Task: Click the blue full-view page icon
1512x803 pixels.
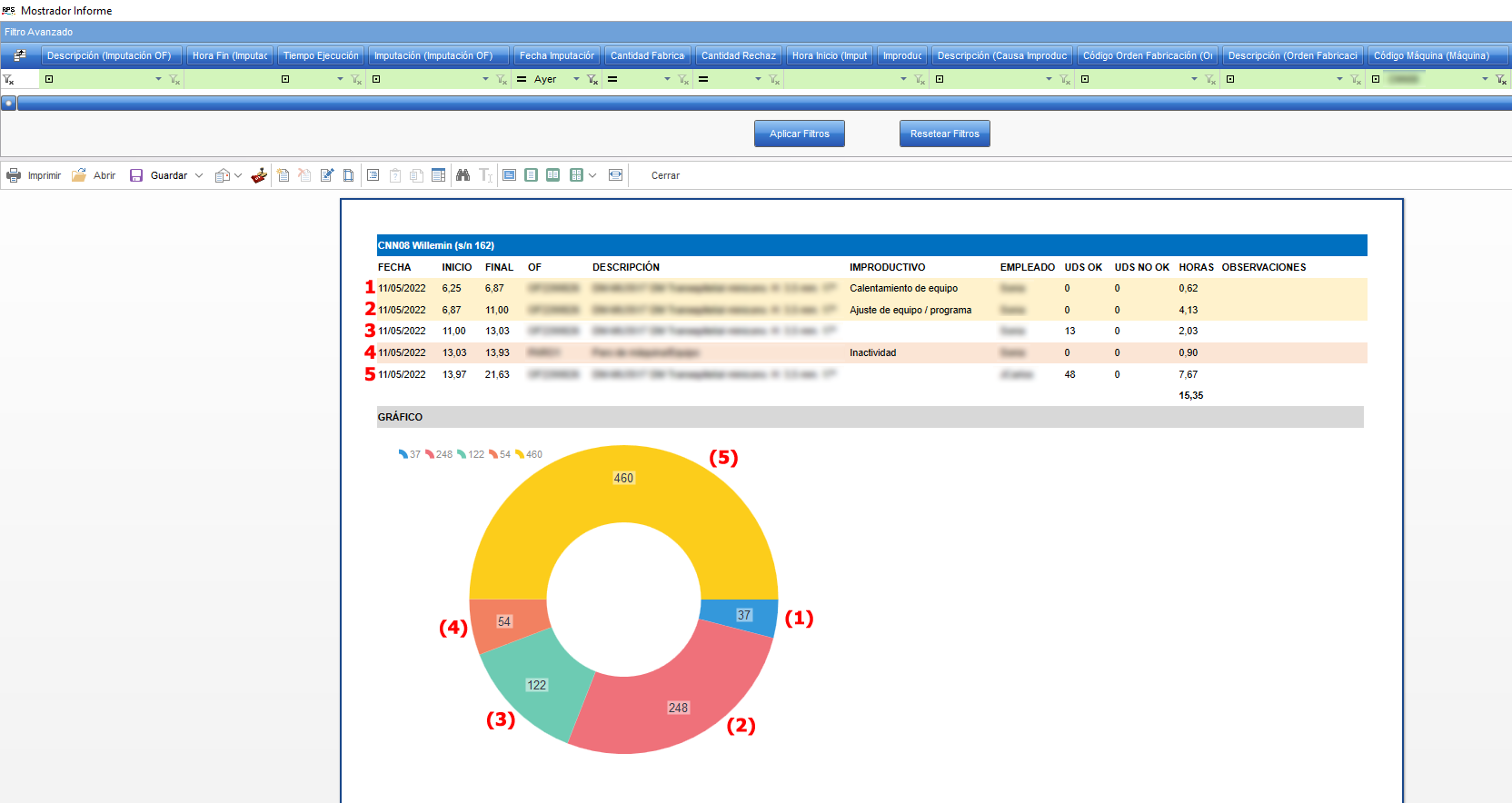Action: point(509,175)
